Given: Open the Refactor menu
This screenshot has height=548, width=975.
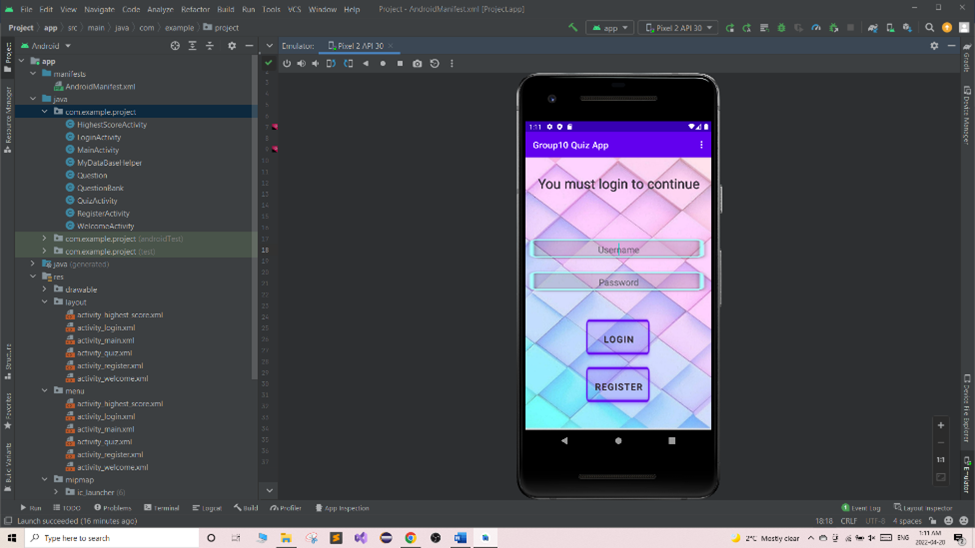Looking at the screenshot, I should (x=195, y=9).
